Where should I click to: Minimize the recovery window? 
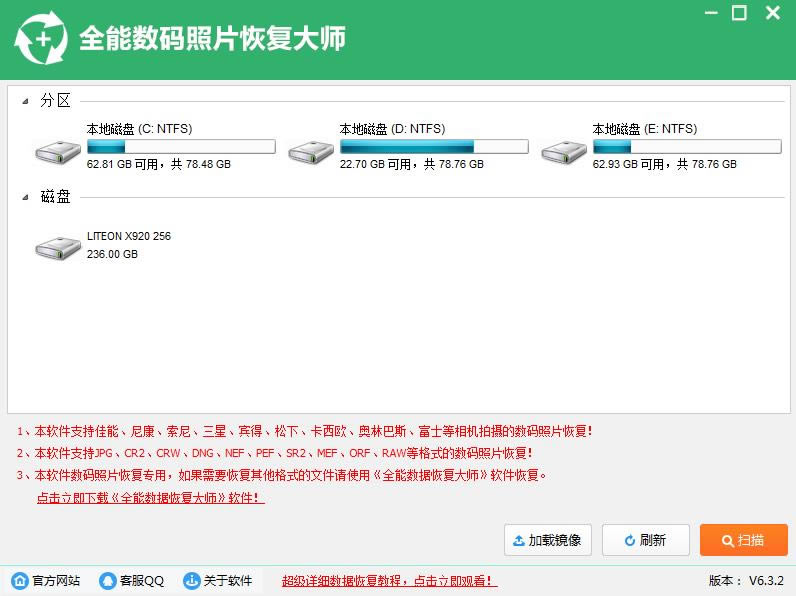point(711,13)
